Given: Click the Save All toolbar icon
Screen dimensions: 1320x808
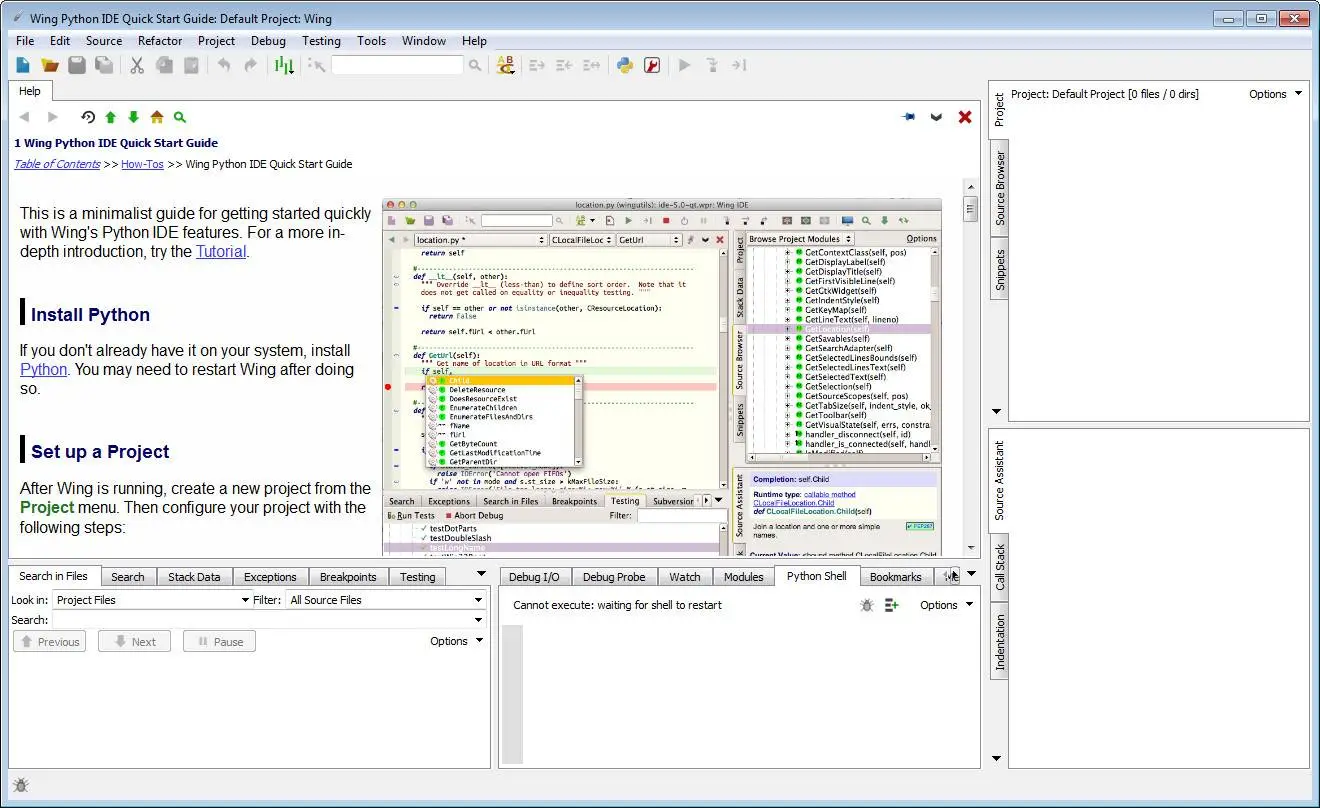Looking at the screenshot, I should 104,65.
